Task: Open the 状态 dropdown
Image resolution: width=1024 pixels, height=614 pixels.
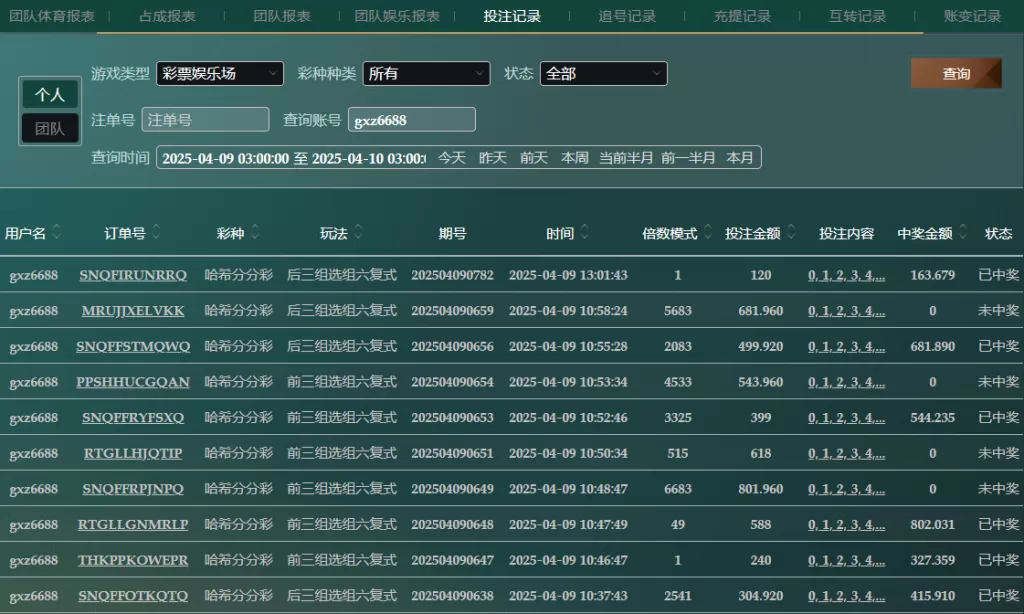Action: [603, 74]
